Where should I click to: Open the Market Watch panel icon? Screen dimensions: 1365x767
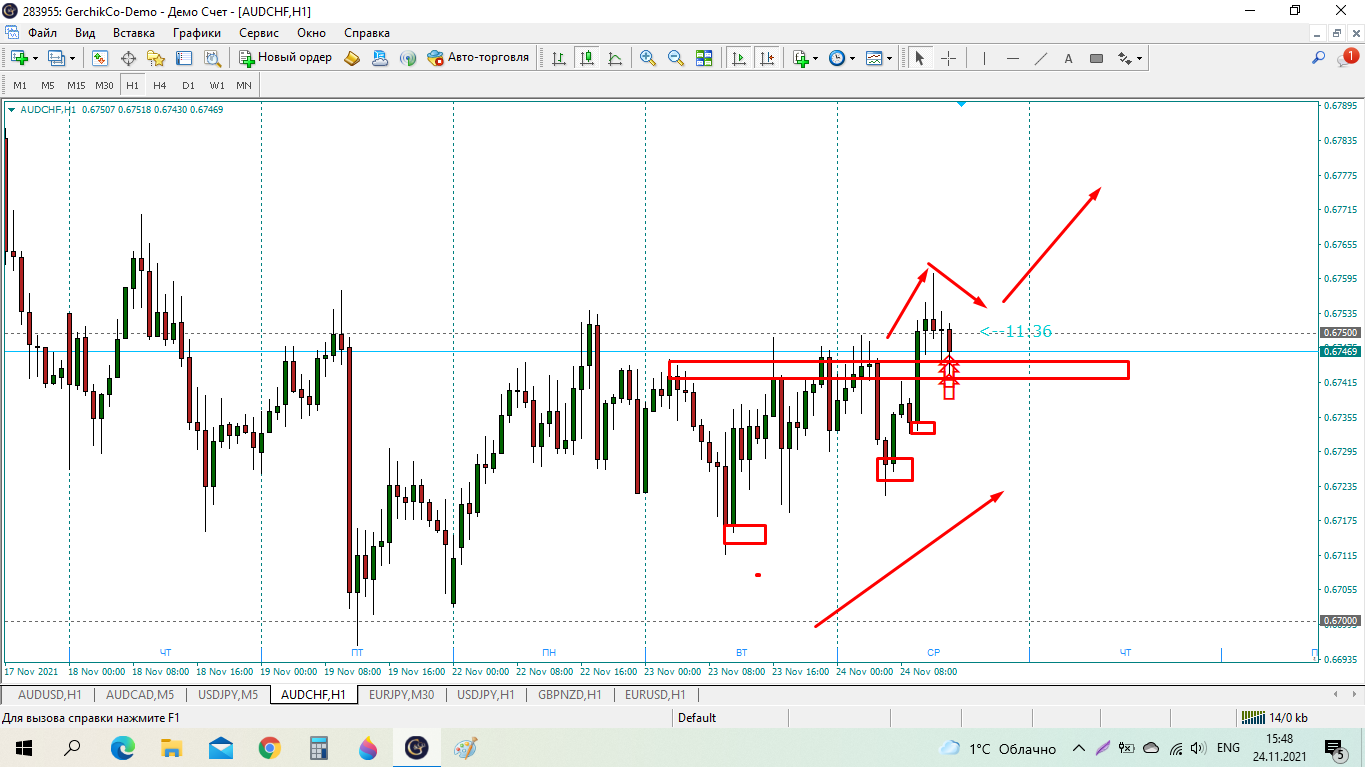tap(100, 58)
